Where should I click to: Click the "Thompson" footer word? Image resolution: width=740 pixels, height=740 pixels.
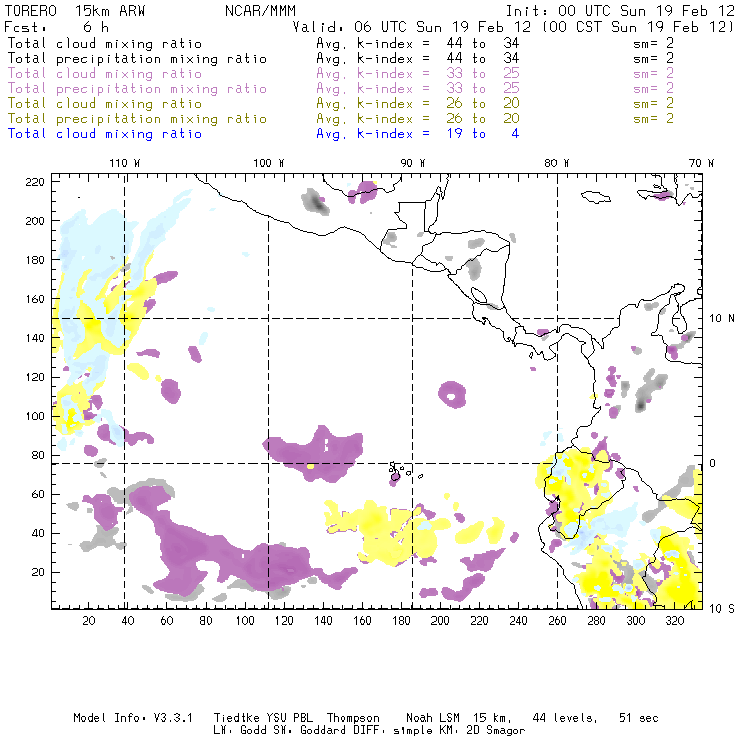click(353, 718)
